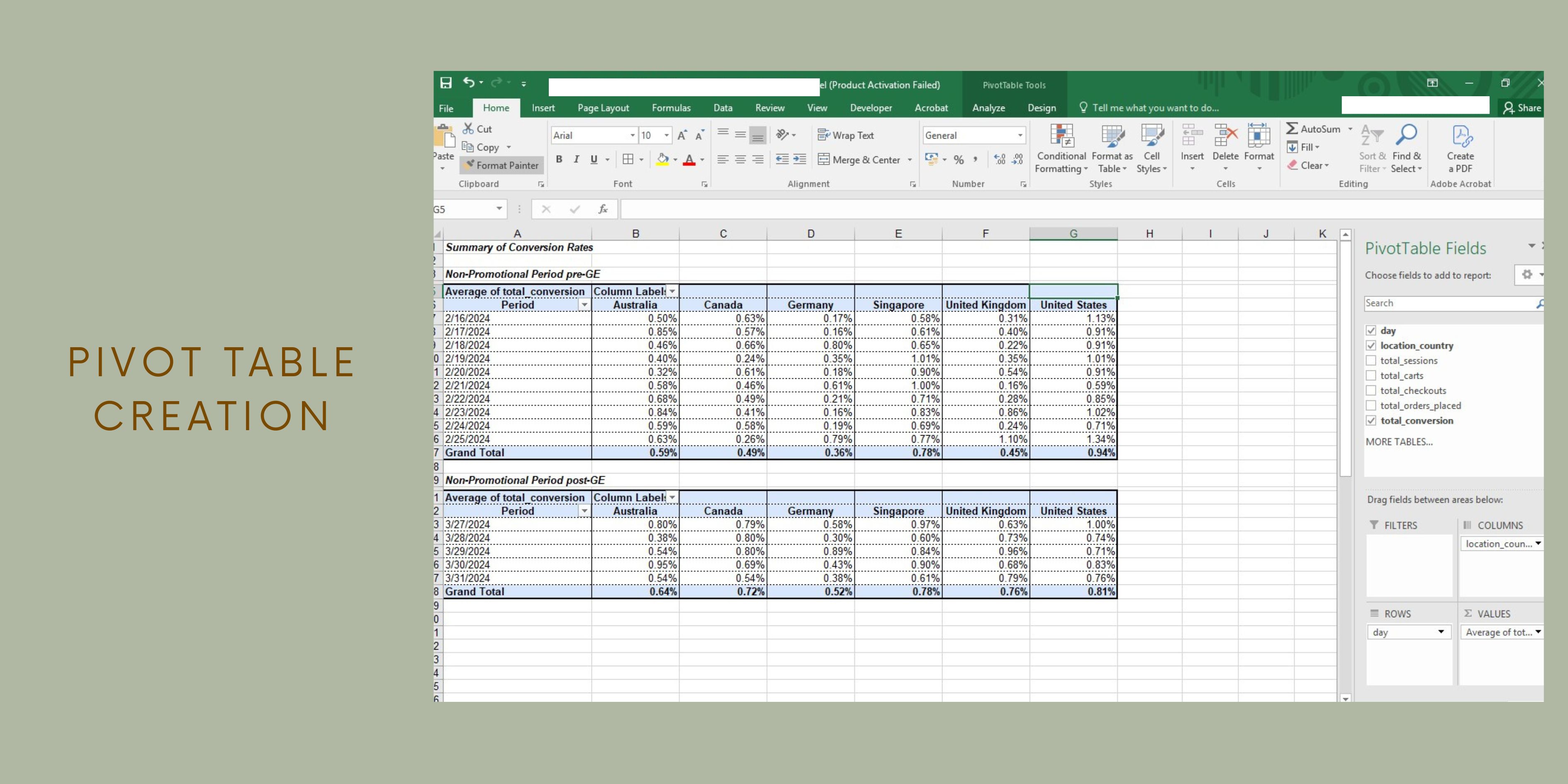1568x784 pixels.
Task: Apply red Font Color swatch
Action: 689,159
